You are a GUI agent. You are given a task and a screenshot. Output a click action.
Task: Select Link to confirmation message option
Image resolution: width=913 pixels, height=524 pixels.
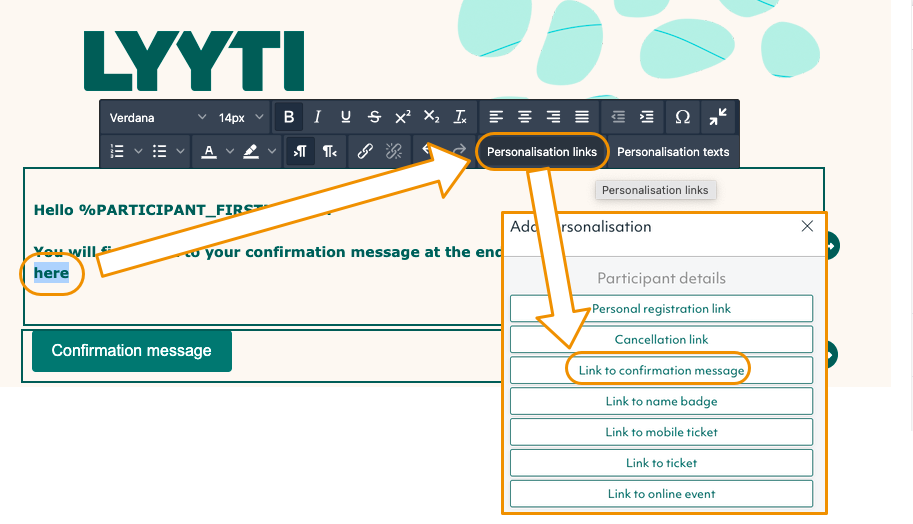(661, 370)
